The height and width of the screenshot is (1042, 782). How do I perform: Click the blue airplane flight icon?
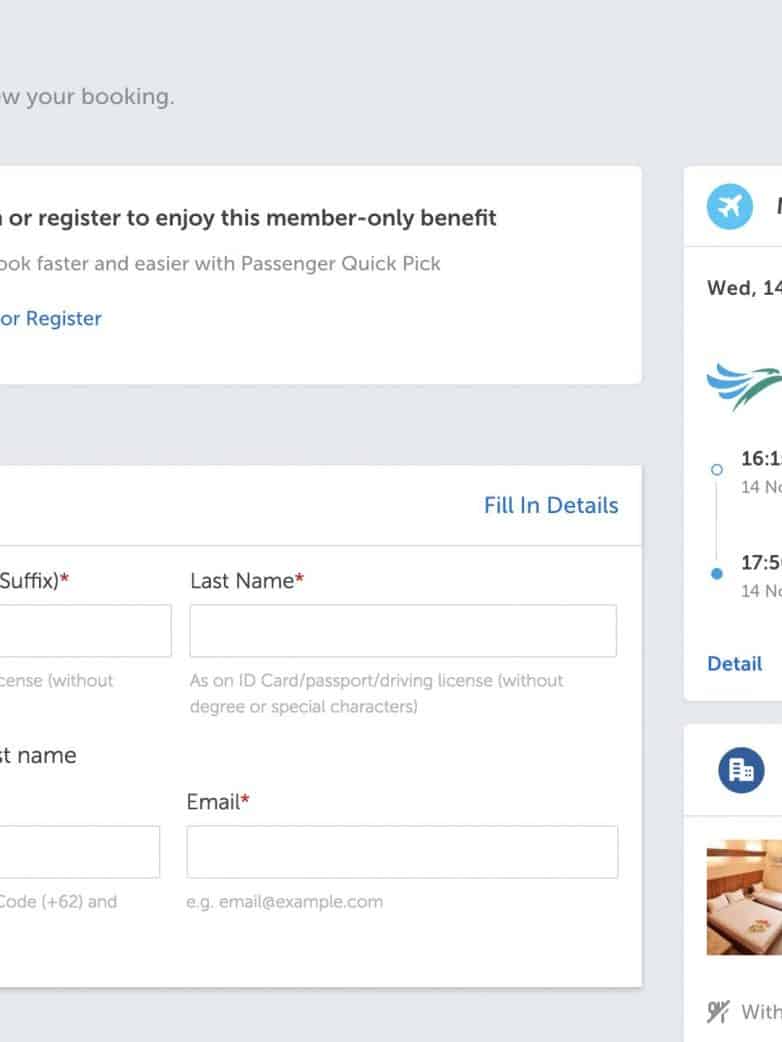point(729,207)
